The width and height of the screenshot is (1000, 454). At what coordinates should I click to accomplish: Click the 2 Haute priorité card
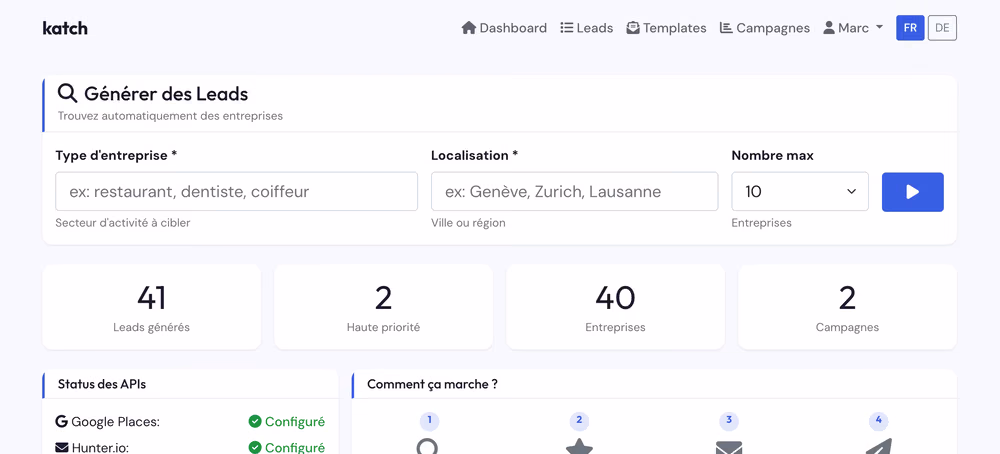(383, 307)
